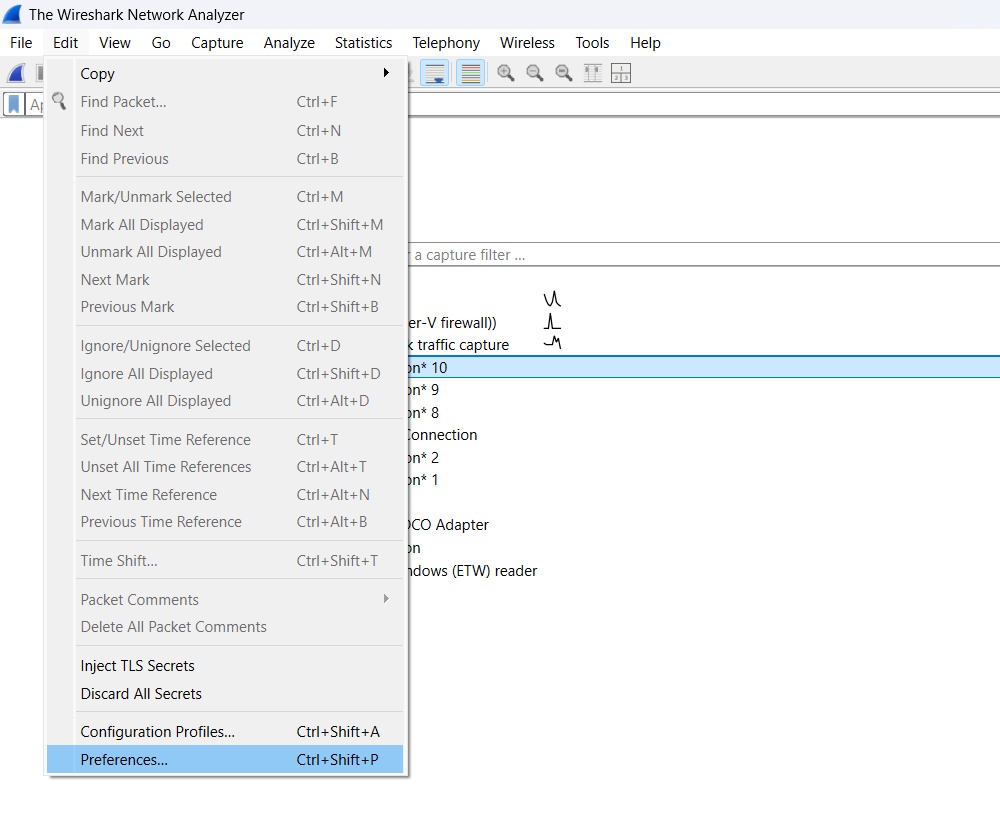Open the Telephony menu
The width and height of the screenshot is (1000, 813).
click(446, 43)
